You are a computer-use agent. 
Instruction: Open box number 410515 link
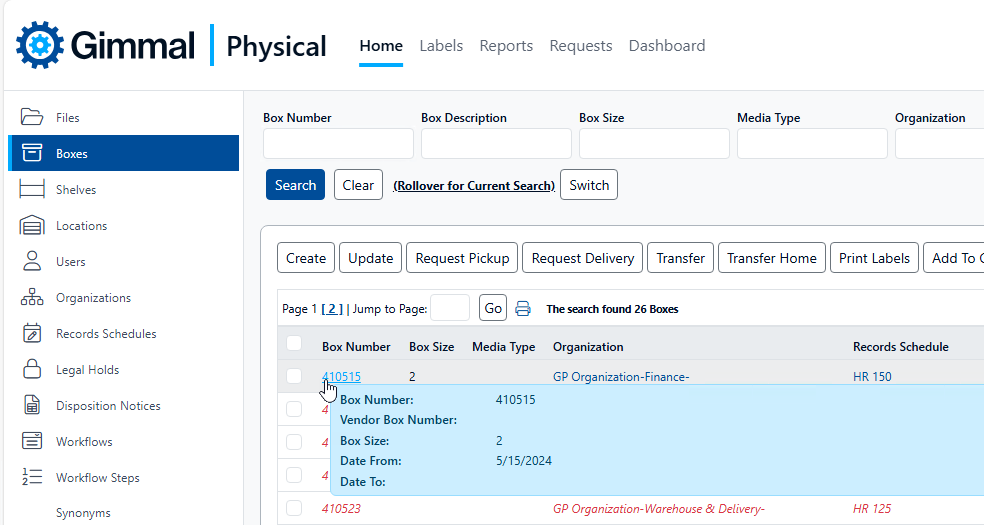(x=341, y=376)
